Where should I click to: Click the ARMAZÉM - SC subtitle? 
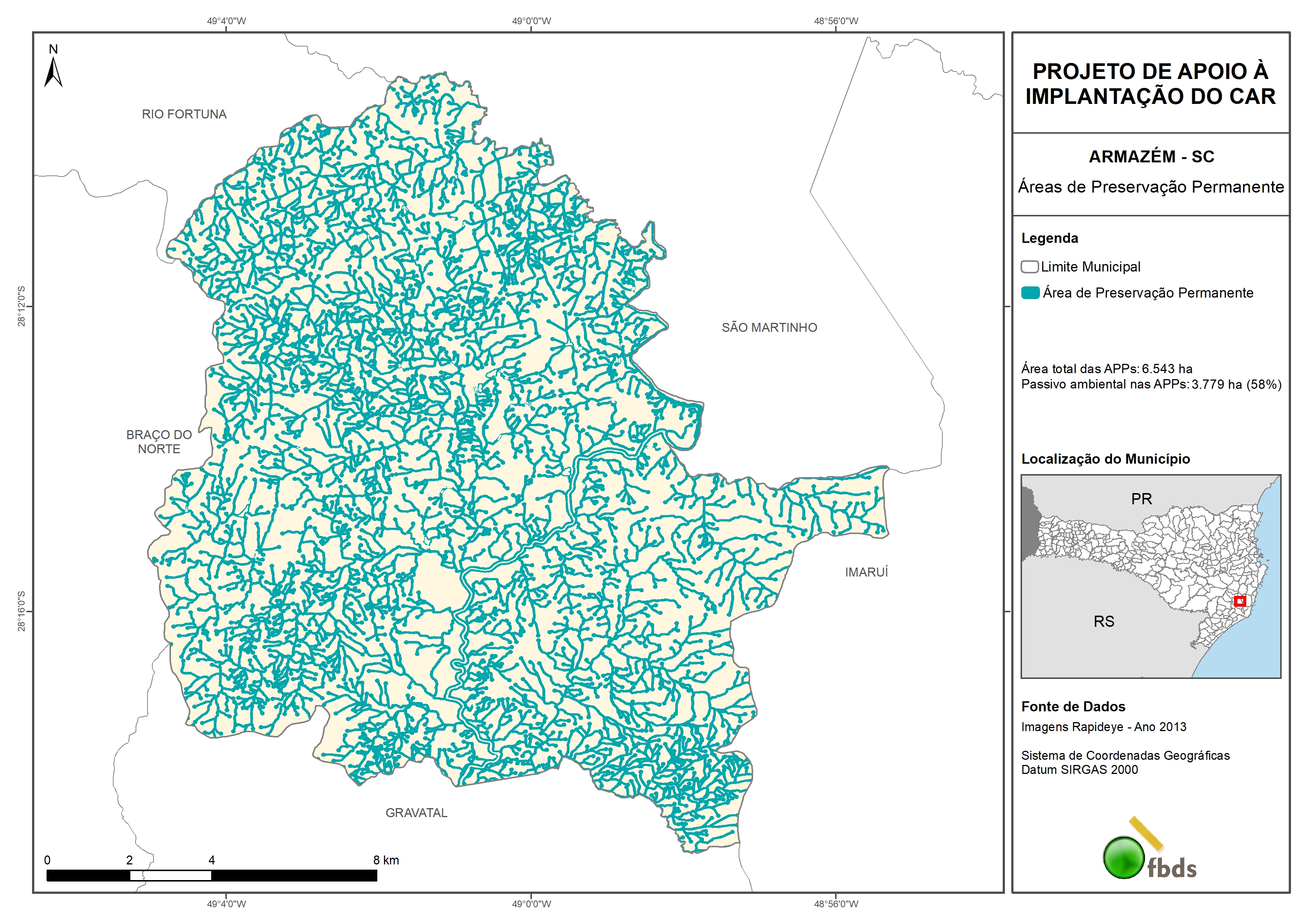pyautogui.click(x=1151, y=156)
